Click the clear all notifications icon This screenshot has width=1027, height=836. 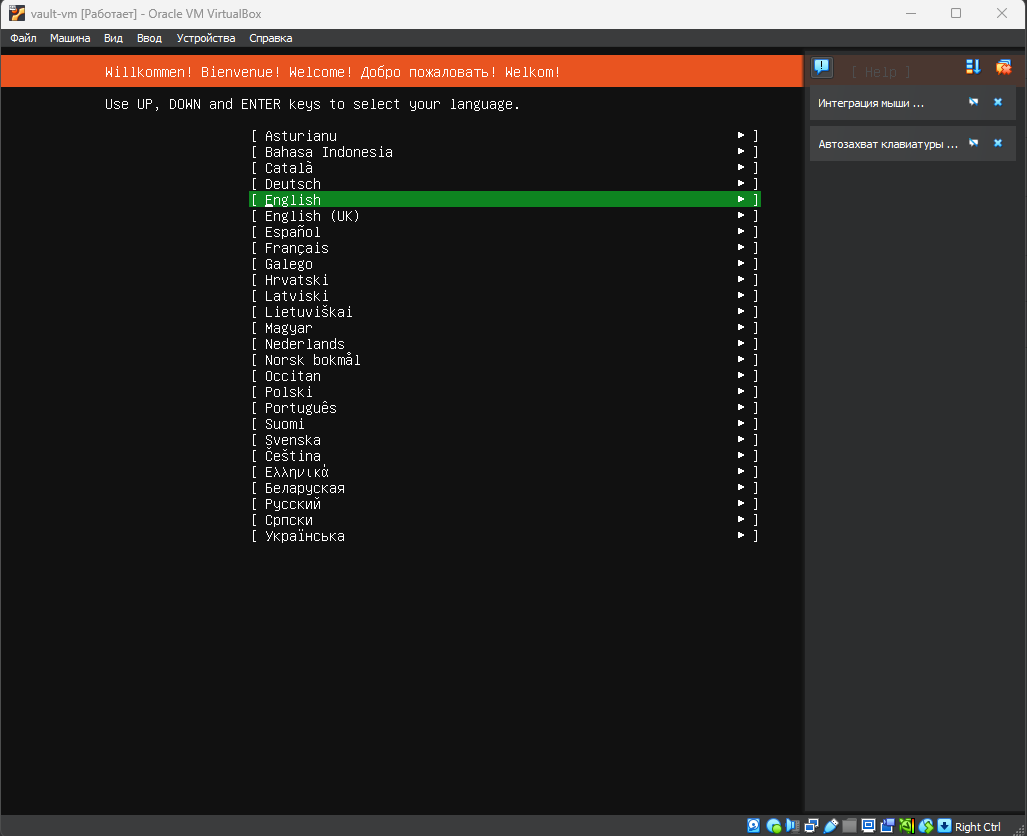1003,67
